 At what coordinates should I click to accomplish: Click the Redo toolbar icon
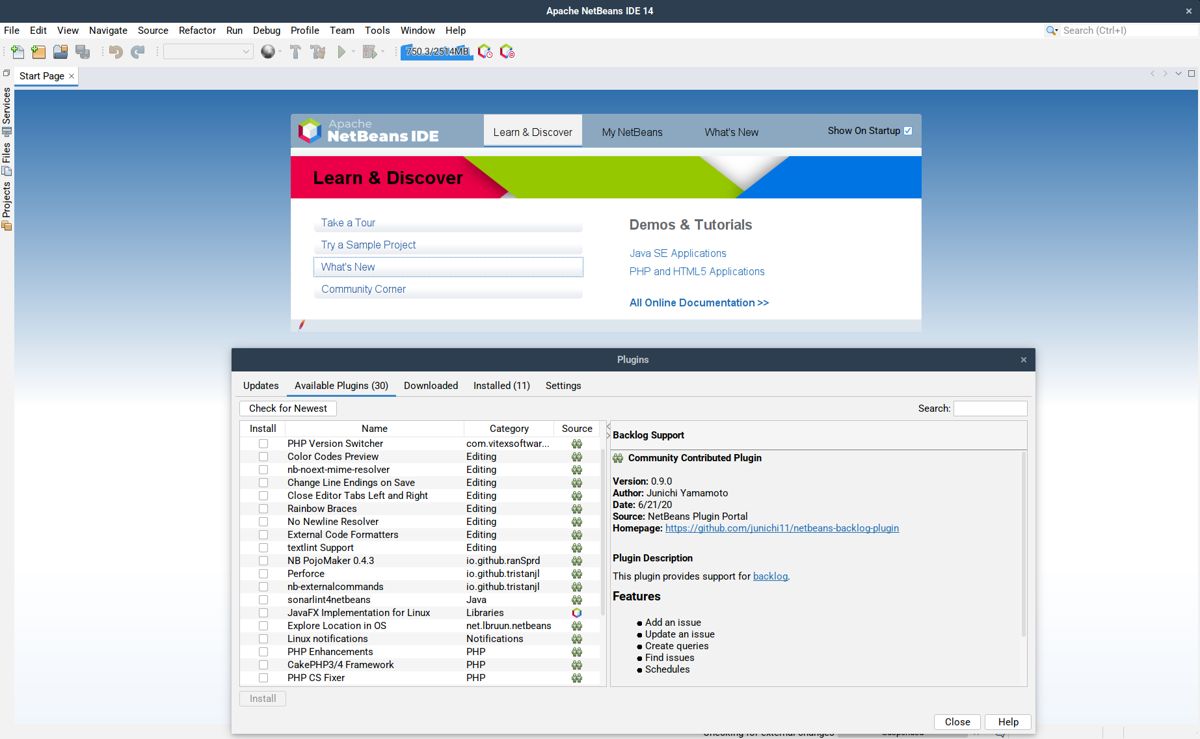click(x=138, y=52)
